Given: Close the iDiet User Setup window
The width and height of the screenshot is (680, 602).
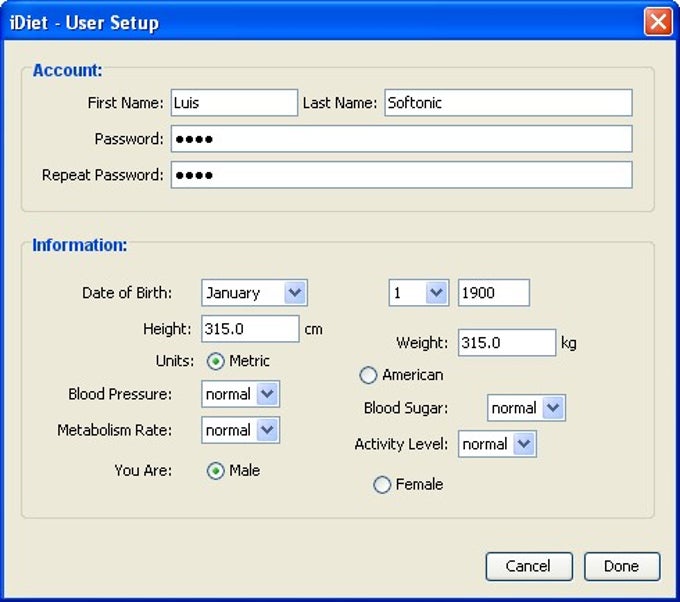Looking at the screenshot, I should pyautogui.click(x=658, y=22).
